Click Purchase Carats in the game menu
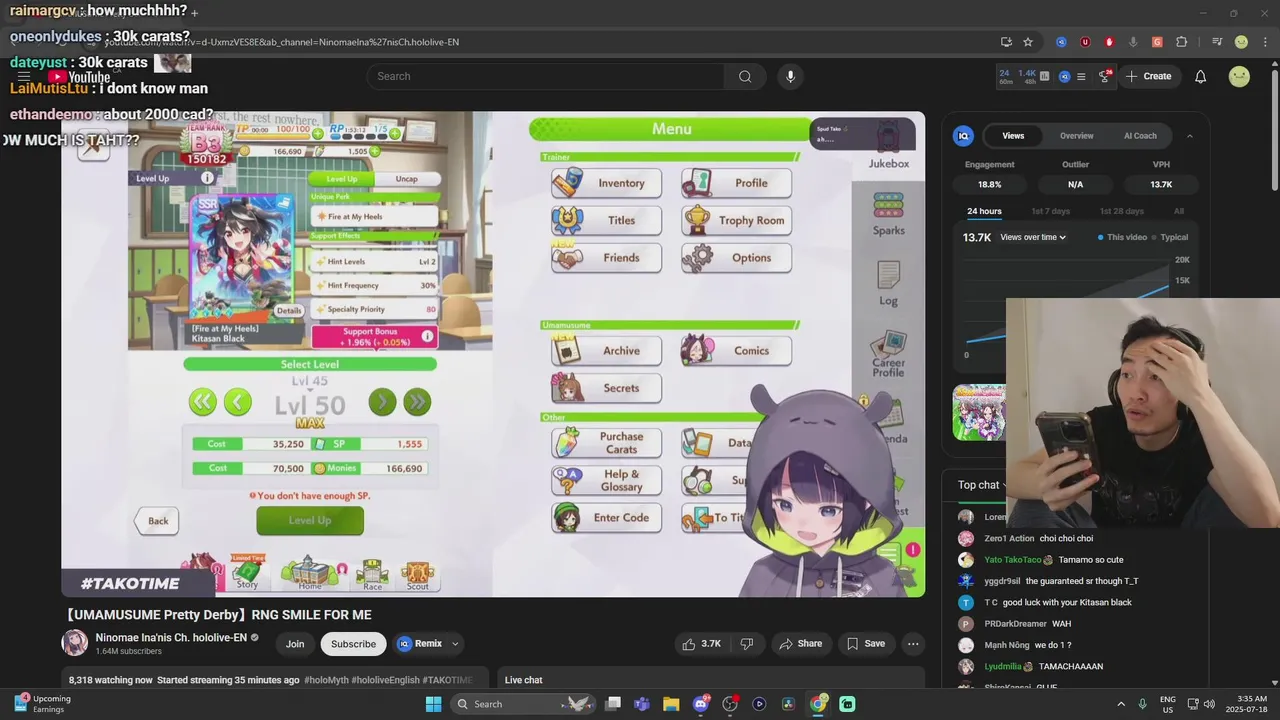This screenshot has height=720, width=1280. (x=607, y=443)
